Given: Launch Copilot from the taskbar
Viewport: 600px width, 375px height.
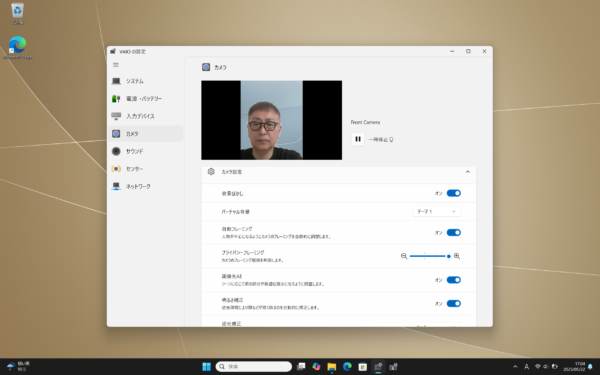Looking at the screenshot, I should pos(316,367).
